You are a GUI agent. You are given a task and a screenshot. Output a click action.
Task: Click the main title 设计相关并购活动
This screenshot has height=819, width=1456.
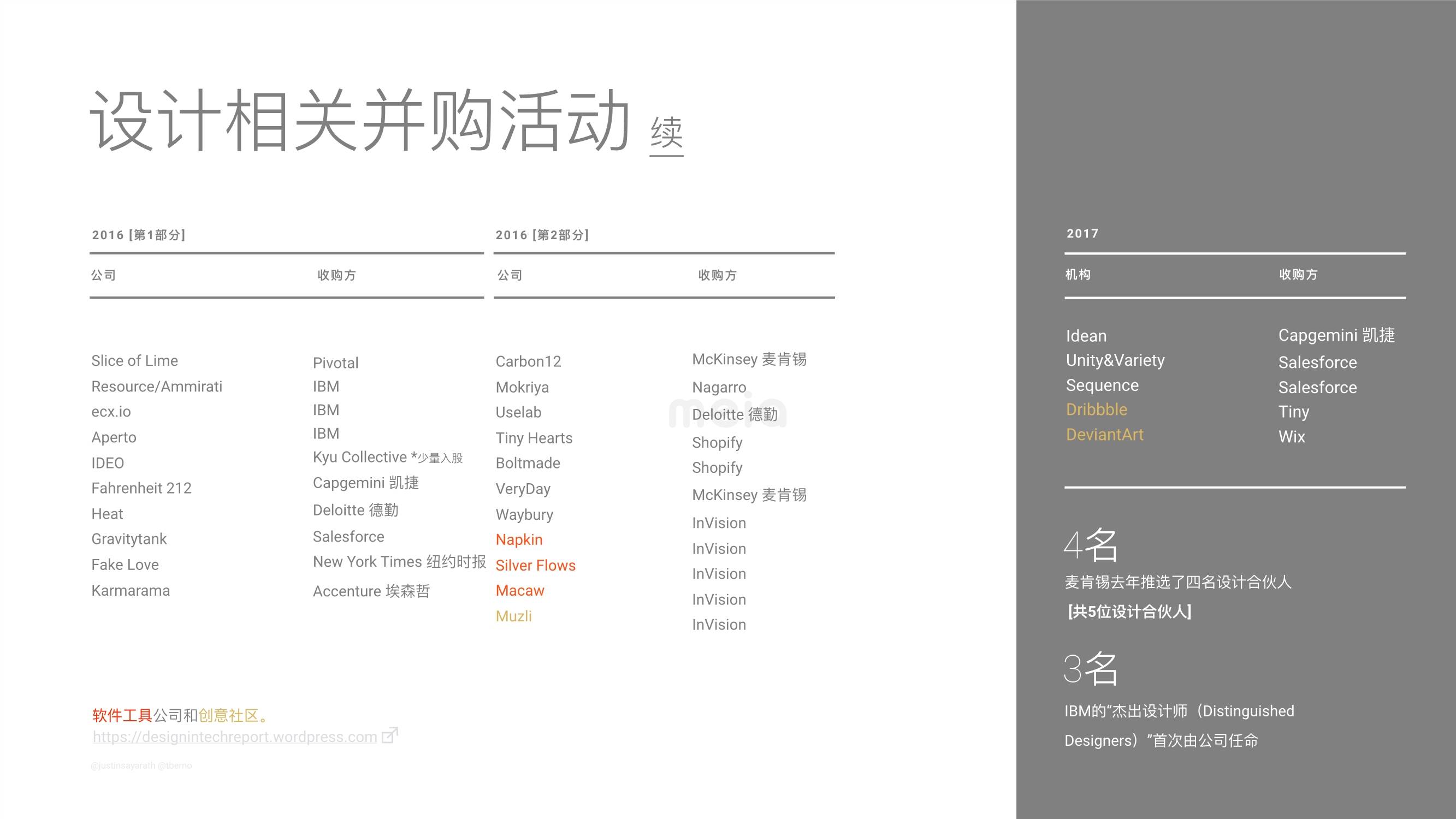[359, 120]
